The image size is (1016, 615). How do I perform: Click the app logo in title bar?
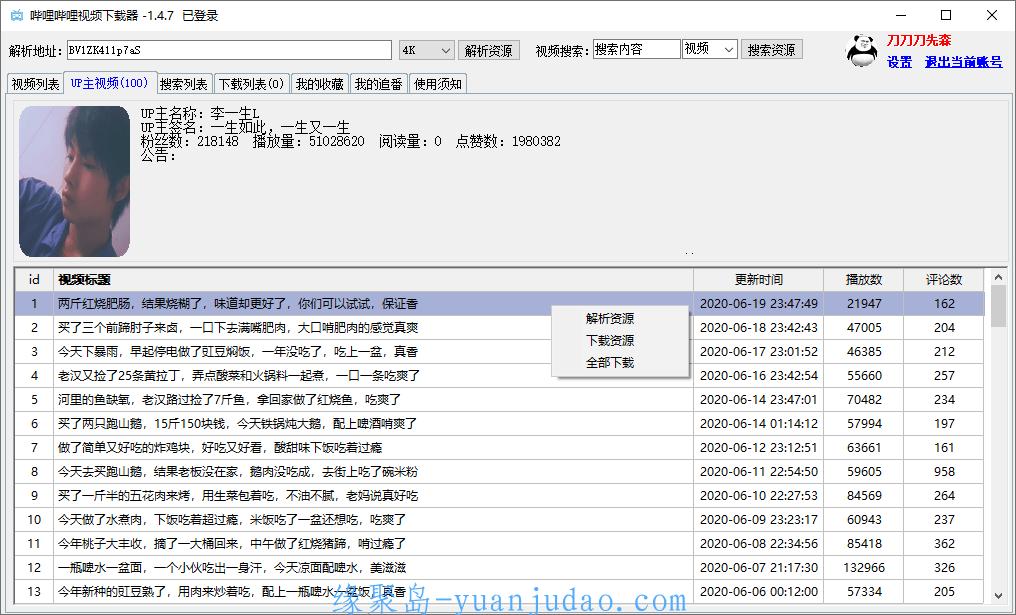tap(16, 15)
